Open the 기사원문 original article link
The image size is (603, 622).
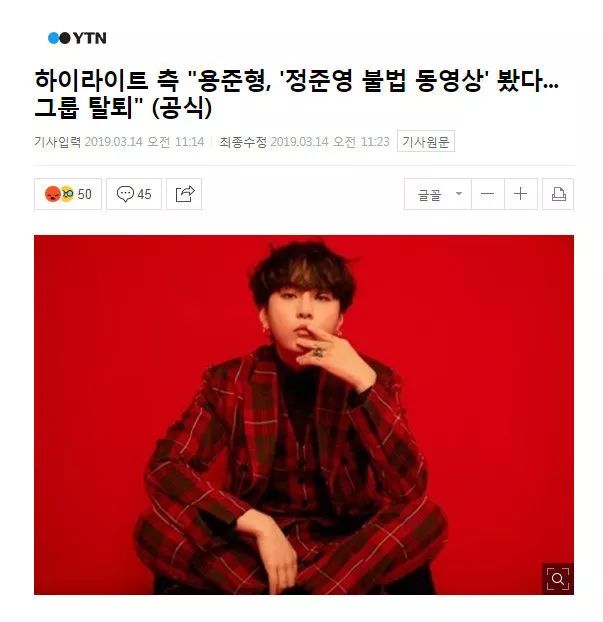pos(426,141)
